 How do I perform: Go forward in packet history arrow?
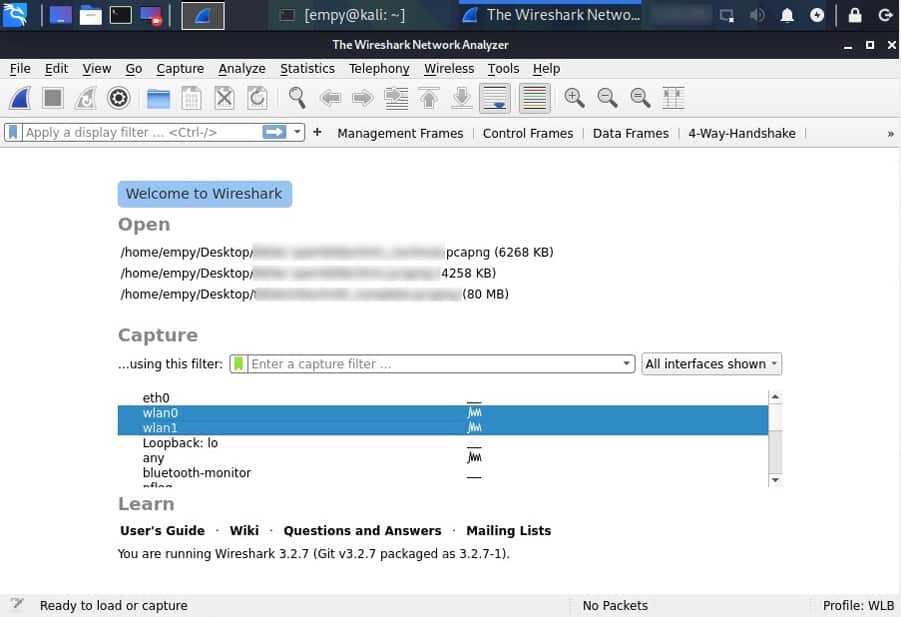363,98
